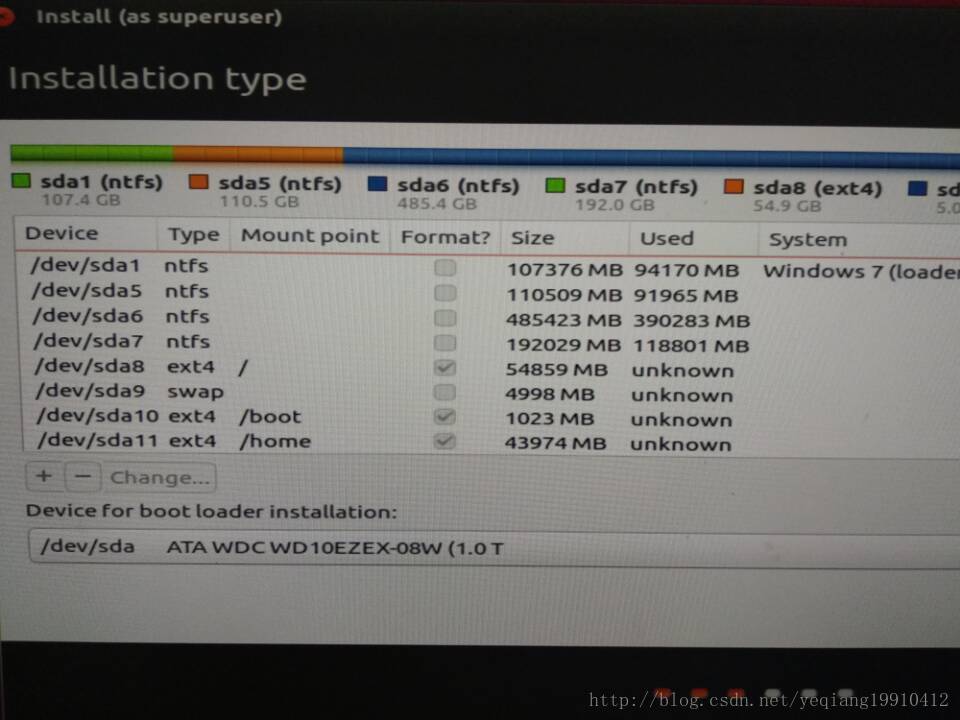Uncheck Format checkbox for /dev/sda10
Image resolution: width=960 pixels, height=720 pixels.
445,416
